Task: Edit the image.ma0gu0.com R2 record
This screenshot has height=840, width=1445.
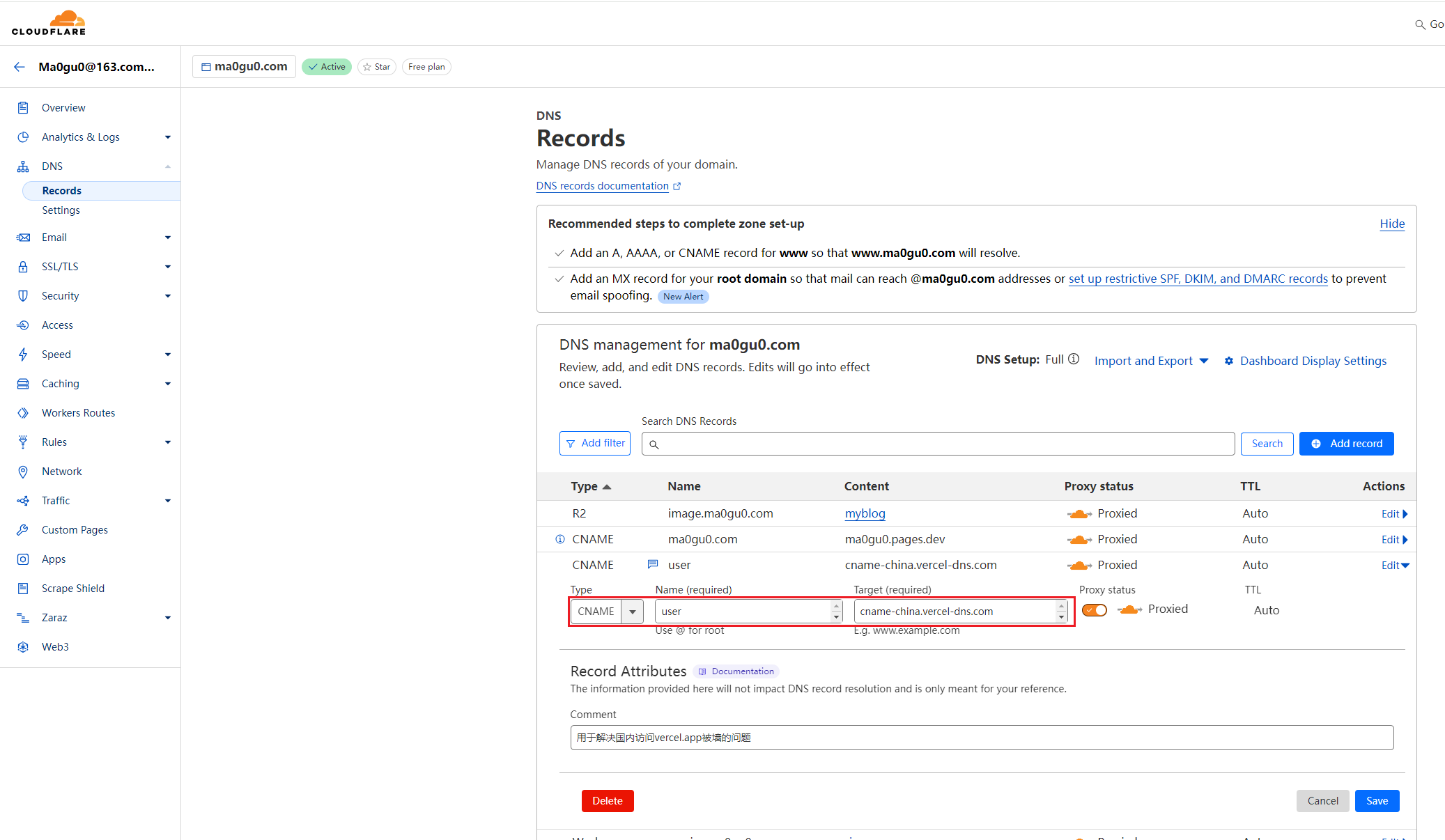Action: coord(1395,514)
